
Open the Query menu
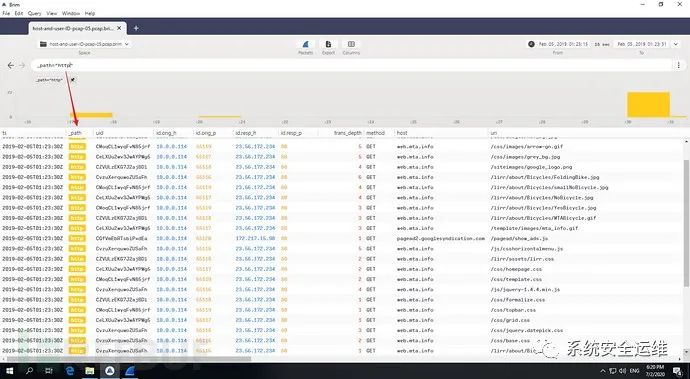coord(34,14)
